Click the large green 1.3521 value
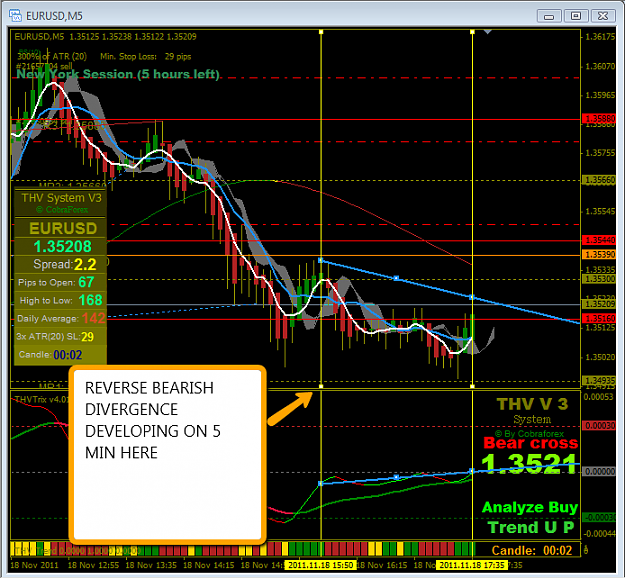The image size is (625, 579). (x=529, y=464)
